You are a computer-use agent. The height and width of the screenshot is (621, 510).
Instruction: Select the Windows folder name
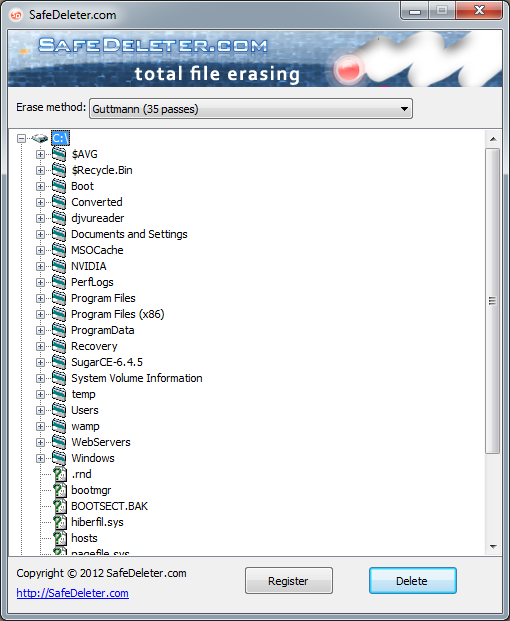click(93, 458)
